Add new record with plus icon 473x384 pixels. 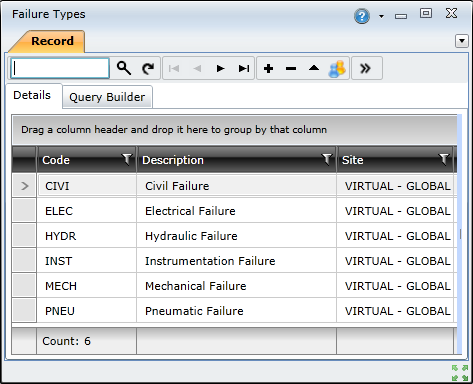[x=268, y=69]
